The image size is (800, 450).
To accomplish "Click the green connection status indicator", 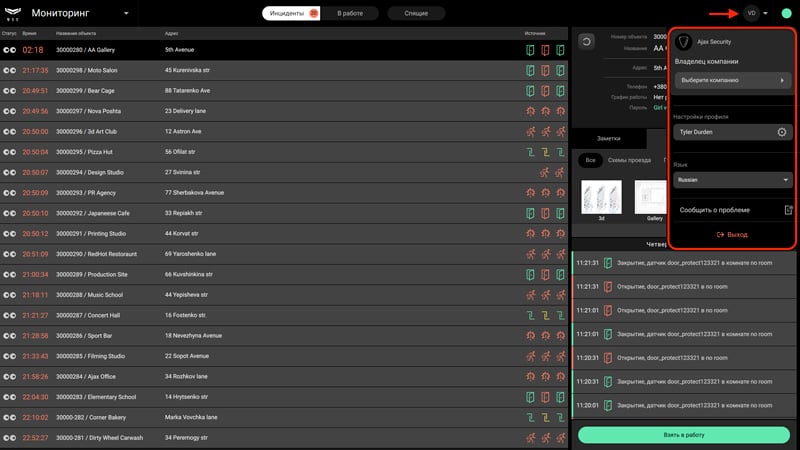I will click(786, 13).
